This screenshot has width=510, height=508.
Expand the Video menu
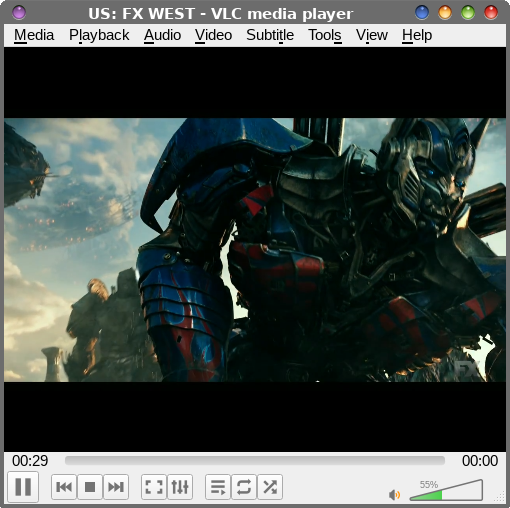click(x=213, y=35)
